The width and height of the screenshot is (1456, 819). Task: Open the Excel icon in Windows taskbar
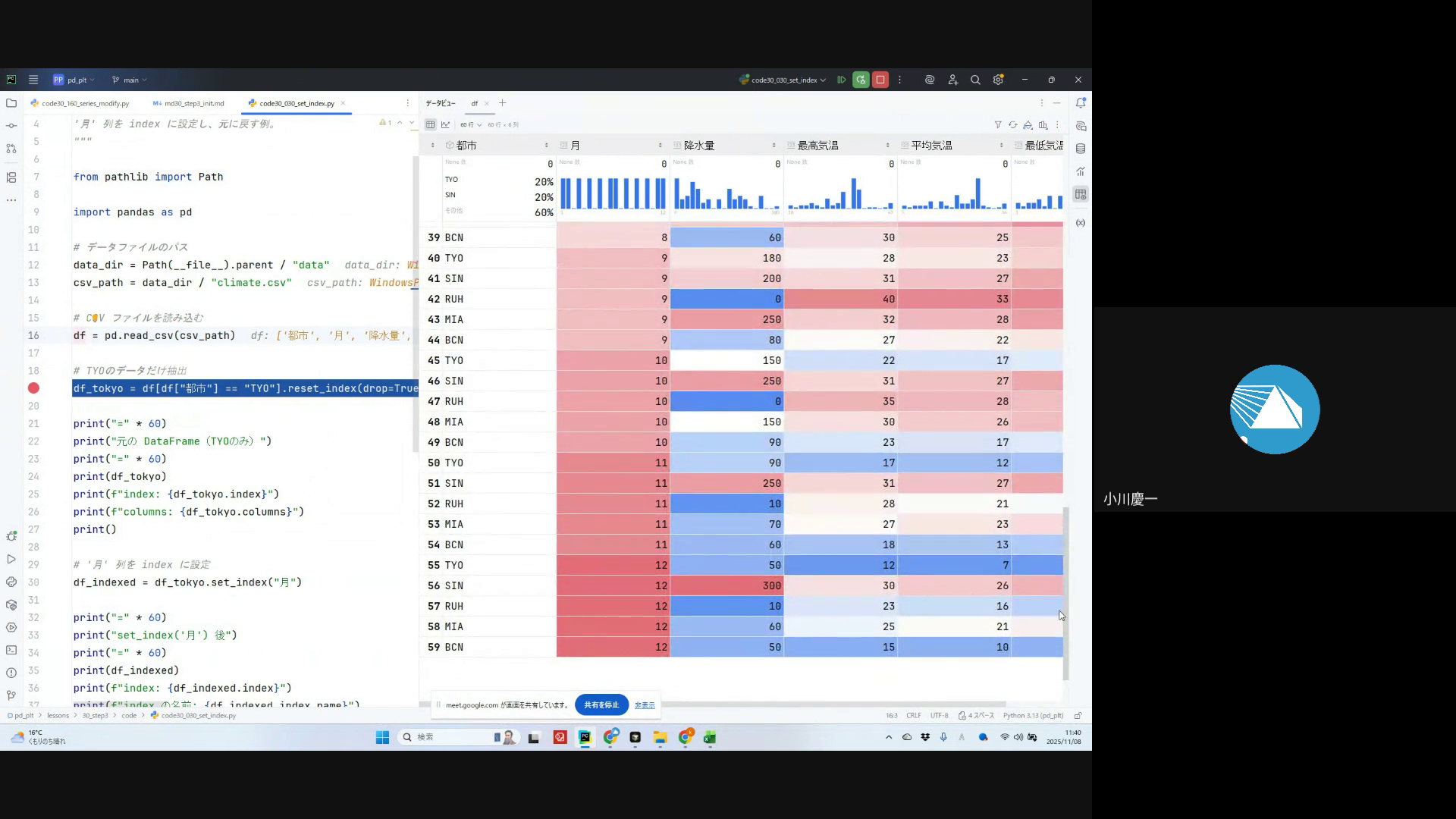710,737
